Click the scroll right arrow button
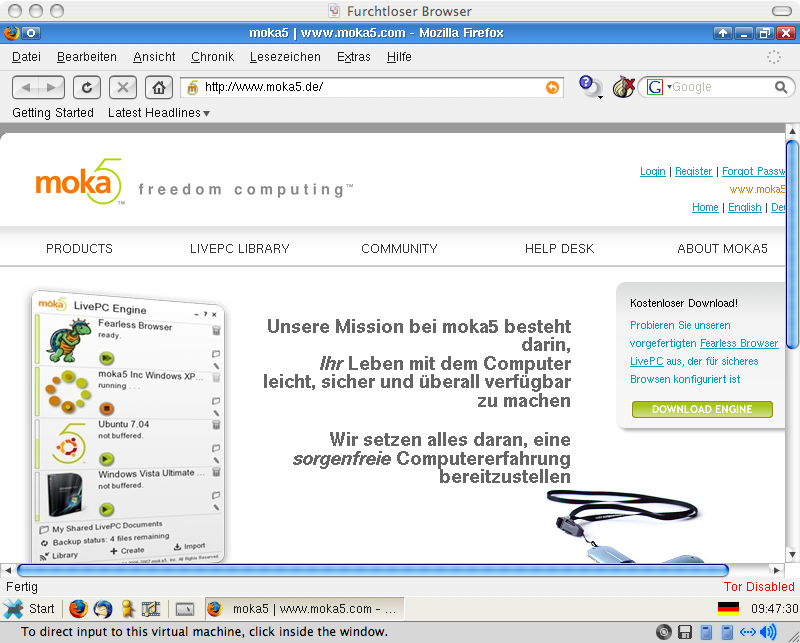Screen dimensions: 800x643 (777, 570)
